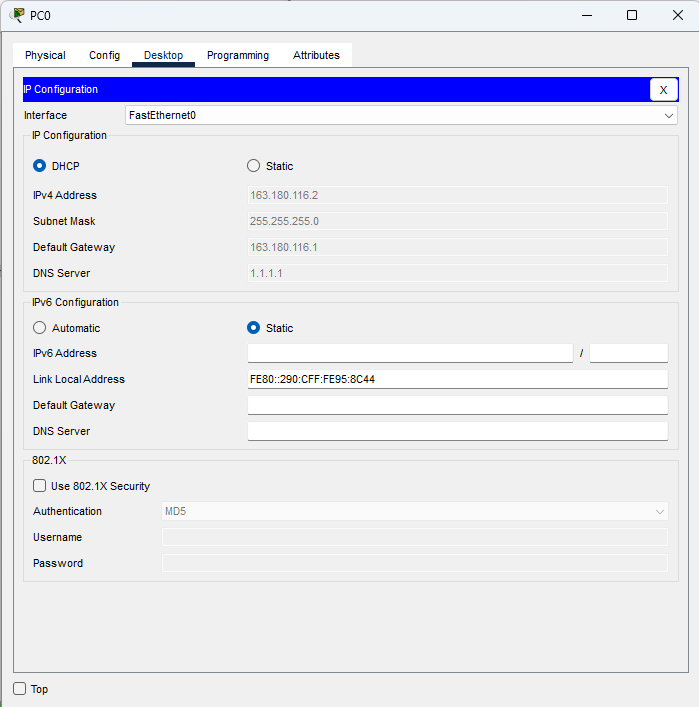The image size is (699, 707).
Task: Focus the IPv6 prefix length field
Action: [x=629, y=353]
